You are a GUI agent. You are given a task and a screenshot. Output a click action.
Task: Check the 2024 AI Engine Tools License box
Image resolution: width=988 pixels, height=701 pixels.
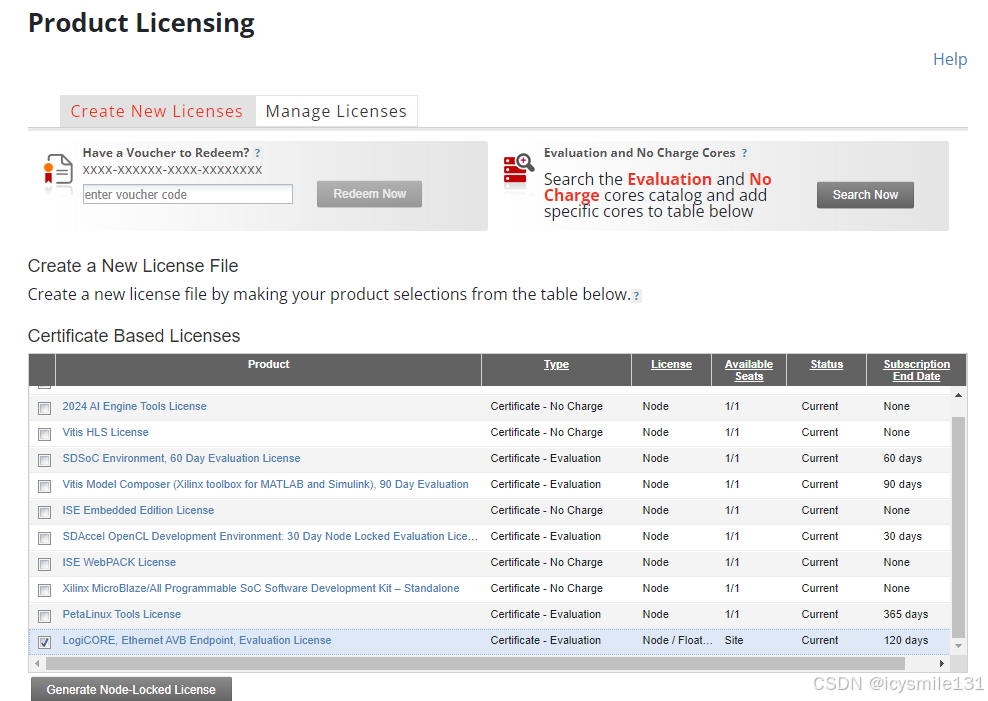pyautogui.click(x=45, y=408)
